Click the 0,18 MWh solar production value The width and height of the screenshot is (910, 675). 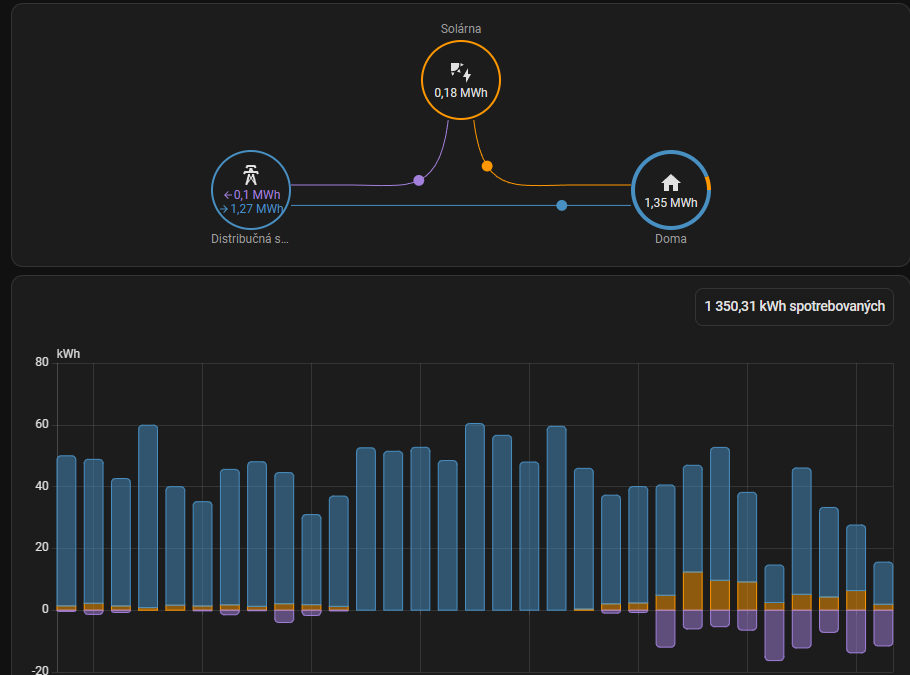(x=461, y=93)
